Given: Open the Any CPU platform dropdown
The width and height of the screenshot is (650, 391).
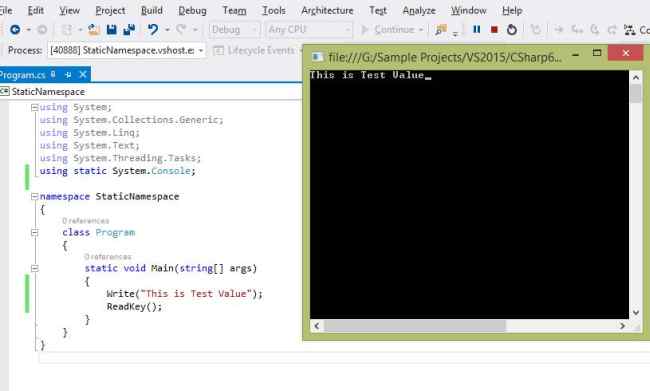Looking at the screenshot, I should click(309, 29).
